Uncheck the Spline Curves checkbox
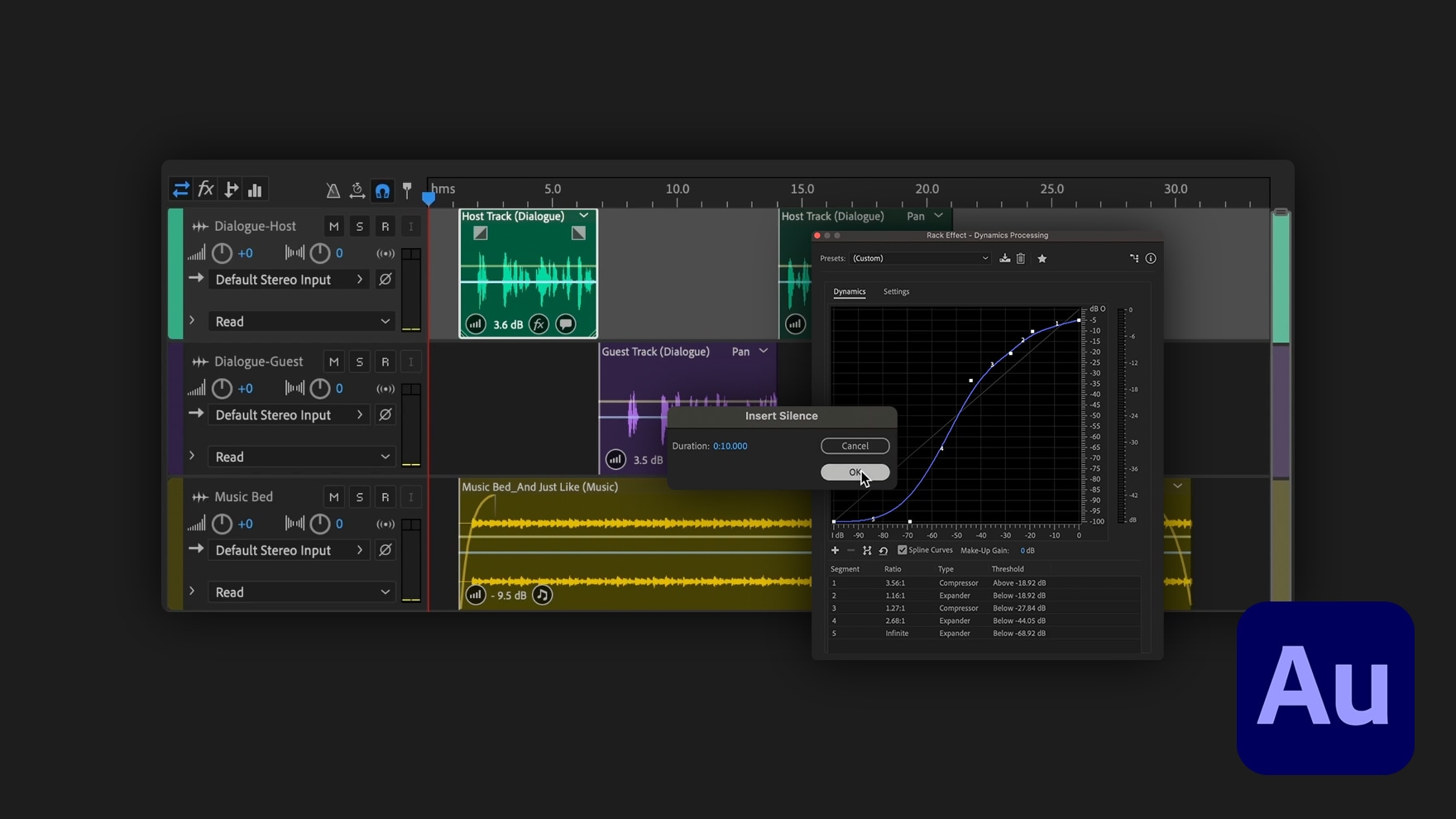 tap(903, 550)
